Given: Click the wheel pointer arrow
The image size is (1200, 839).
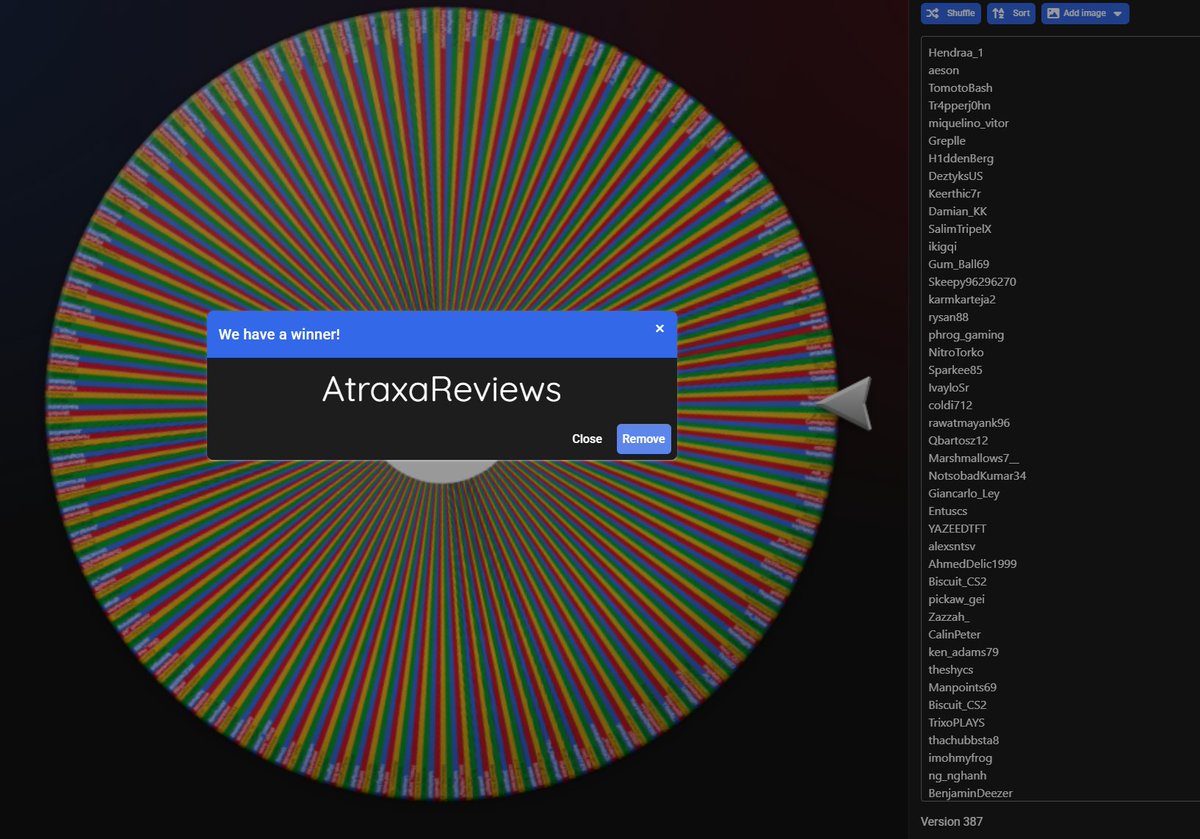Looking at the screenshot, I should coord(845,403).
